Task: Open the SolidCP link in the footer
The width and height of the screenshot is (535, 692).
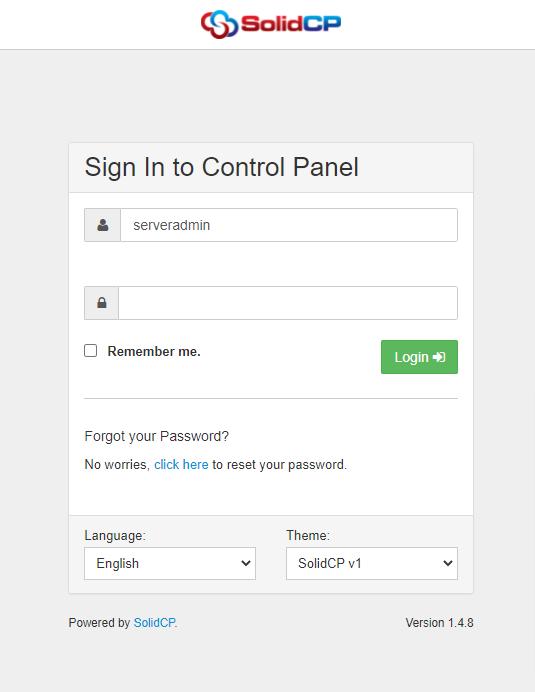Action: (154, 623)
